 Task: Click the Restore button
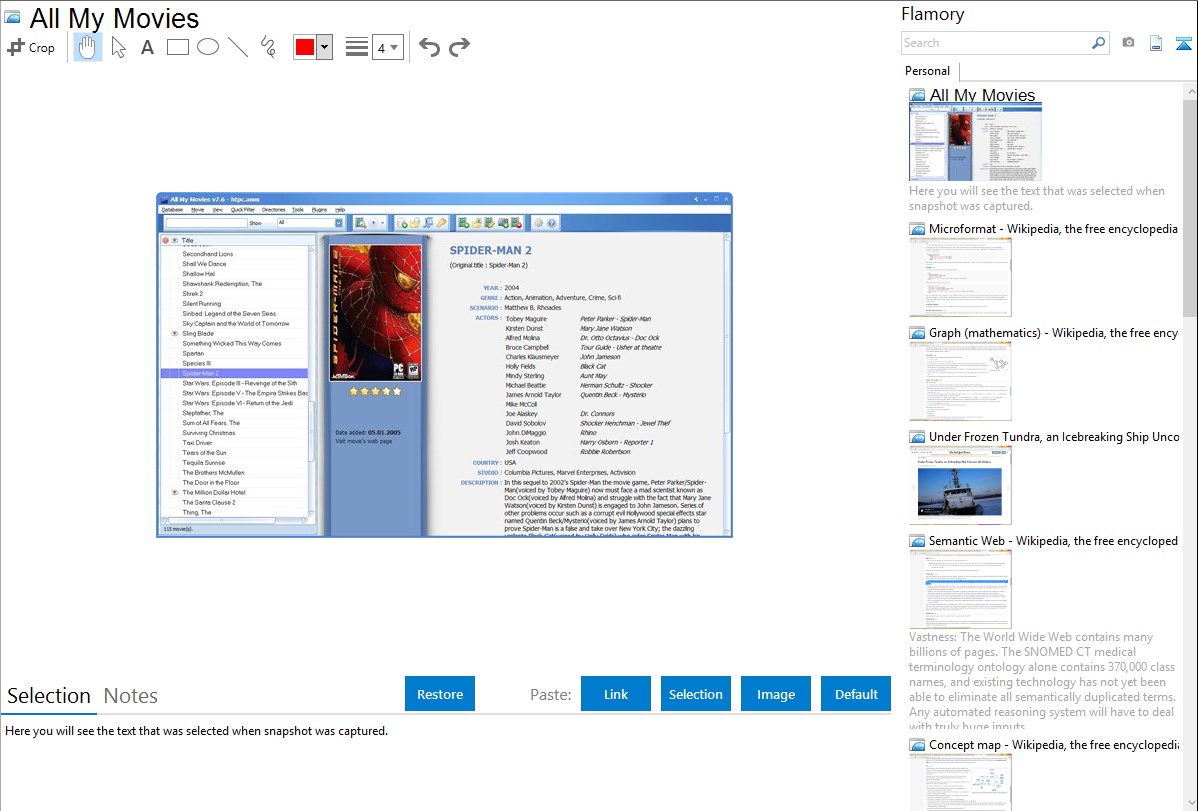point(440,694)
